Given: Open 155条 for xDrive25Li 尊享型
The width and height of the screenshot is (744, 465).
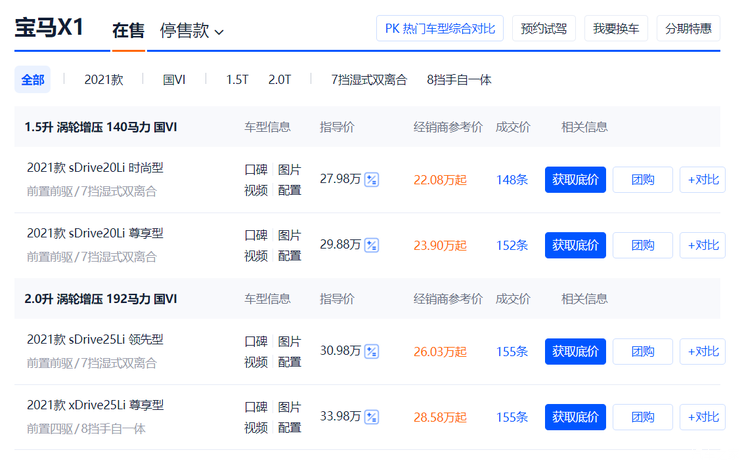Looking at the screenshot, I should tap(512, 417).
